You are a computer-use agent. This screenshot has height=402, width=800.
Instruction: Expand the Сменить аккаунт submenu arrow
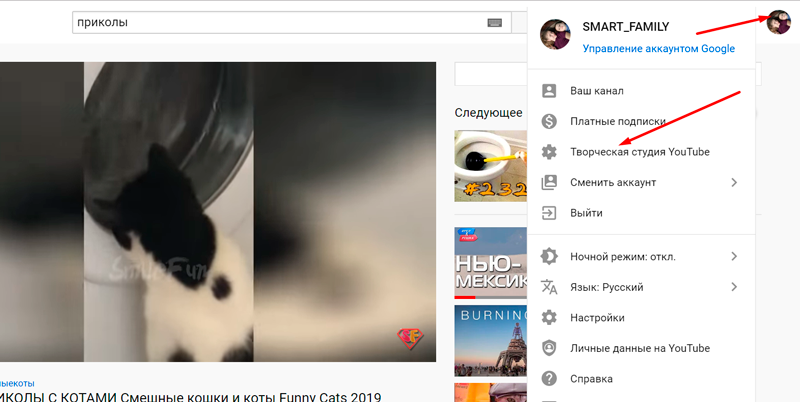coord(734,182)
